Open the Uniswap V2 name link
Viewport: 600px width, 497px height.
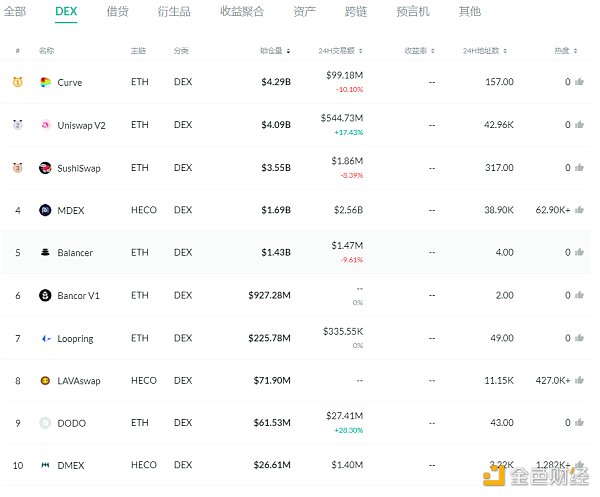pos(80,125)
